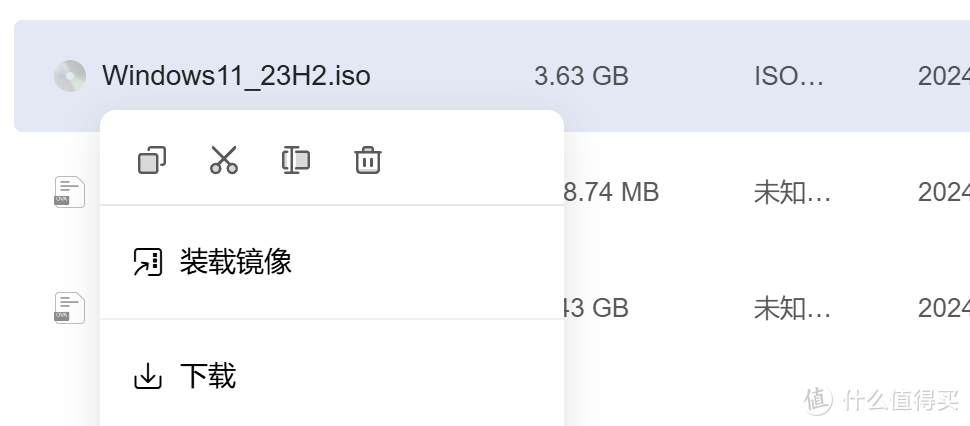
Task: Click the 2024 date in the Windows11_23H2.iso row
Action: click(x=943, y=76)
